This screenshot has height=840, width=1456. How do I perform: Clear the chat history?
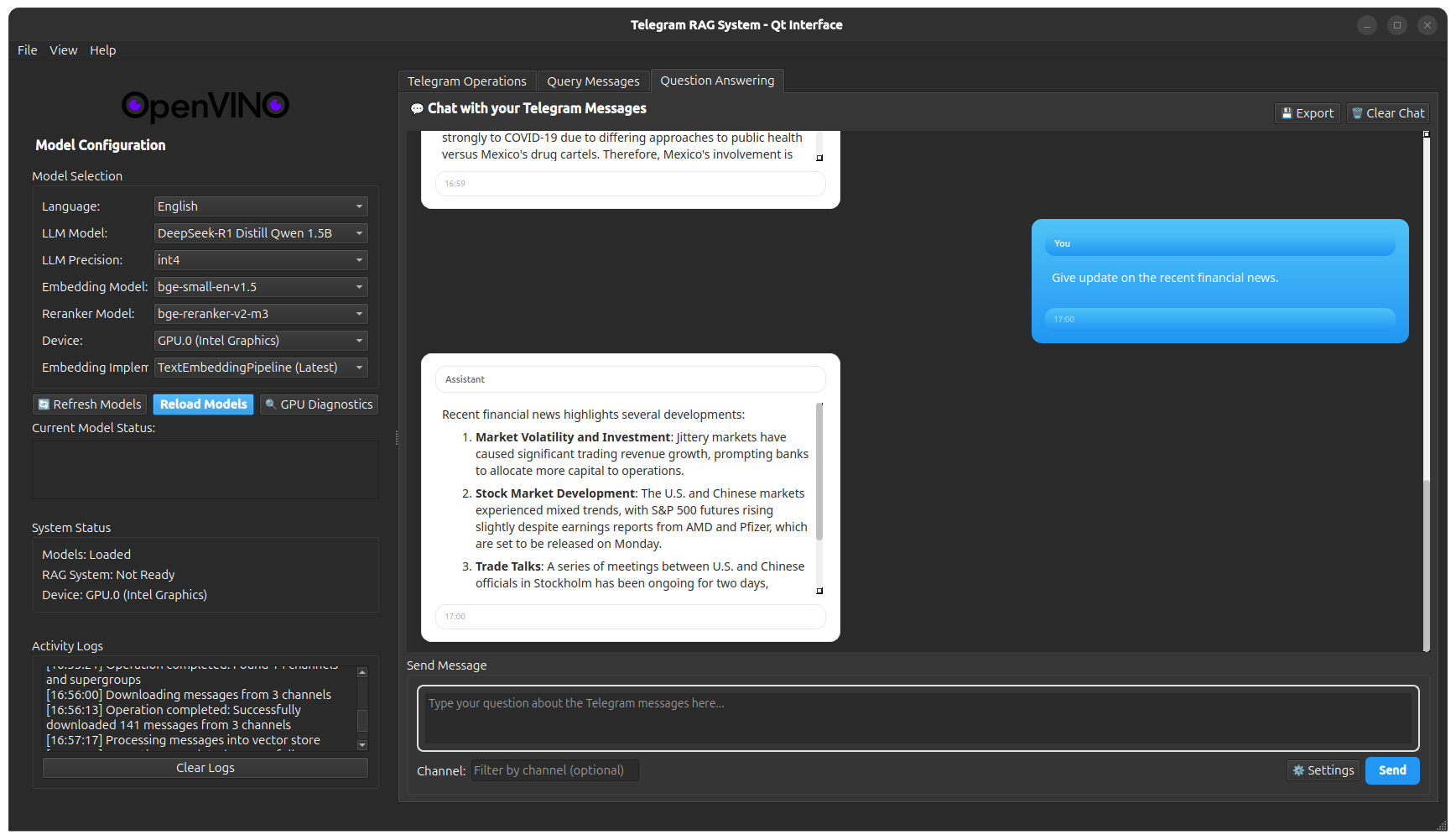pyautogui.click(x=1388, y=113)
